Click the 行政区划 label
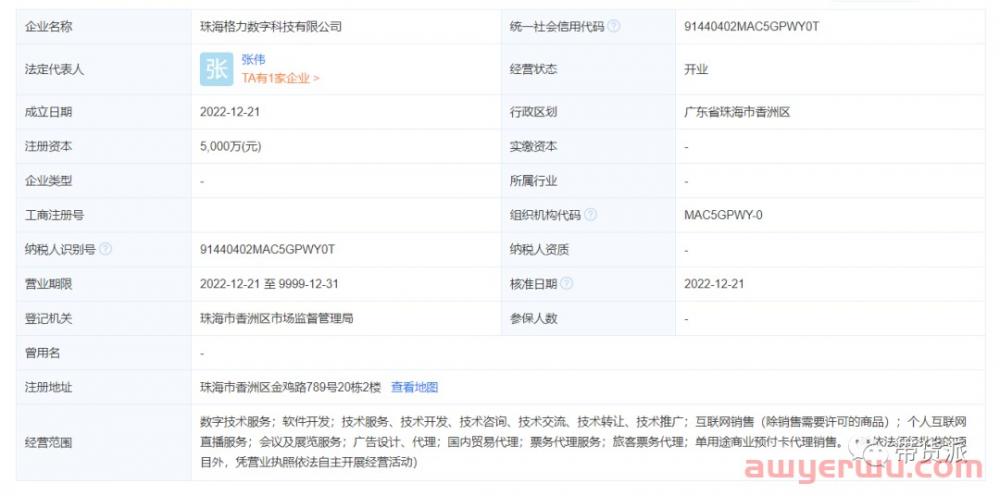1000x496 pixels. coord(534,112)
